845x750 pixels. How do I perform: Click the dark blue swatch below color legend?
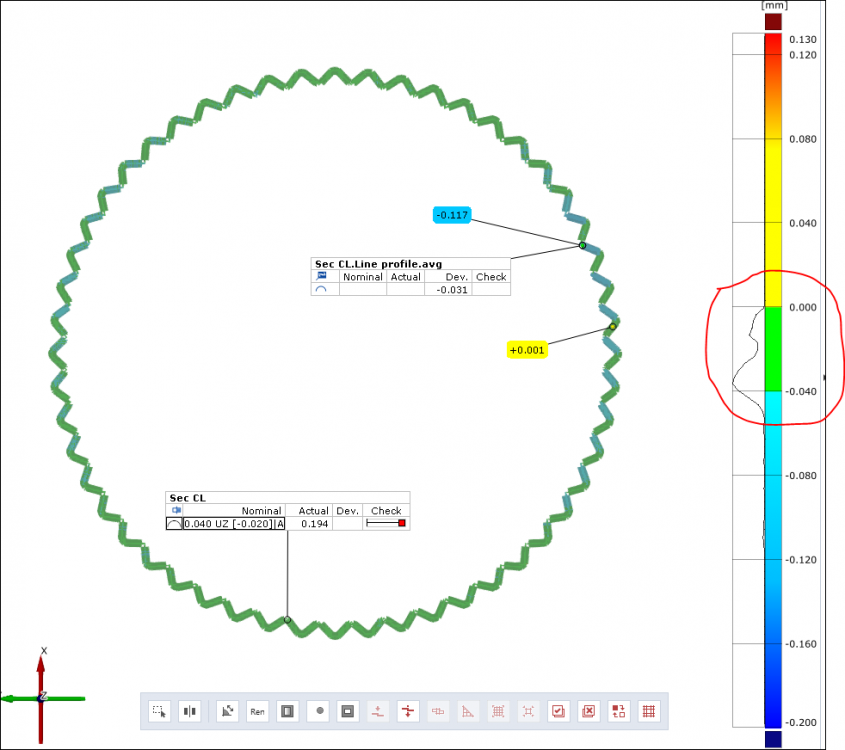[x=772, y=739]
